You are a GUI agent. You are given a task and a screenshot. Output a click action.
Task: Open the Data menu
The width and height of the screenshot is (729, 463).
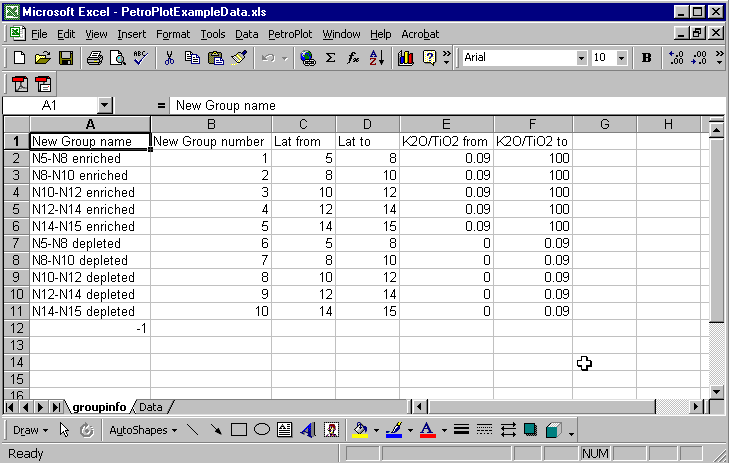coord(246,34)
